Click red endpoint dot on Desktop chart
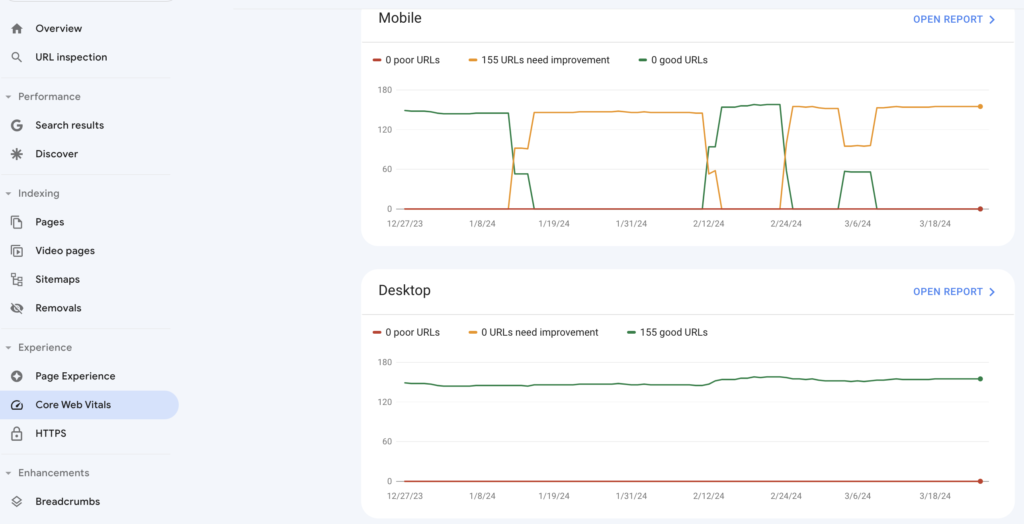1024x524 pixels. (x=980, y=482)
